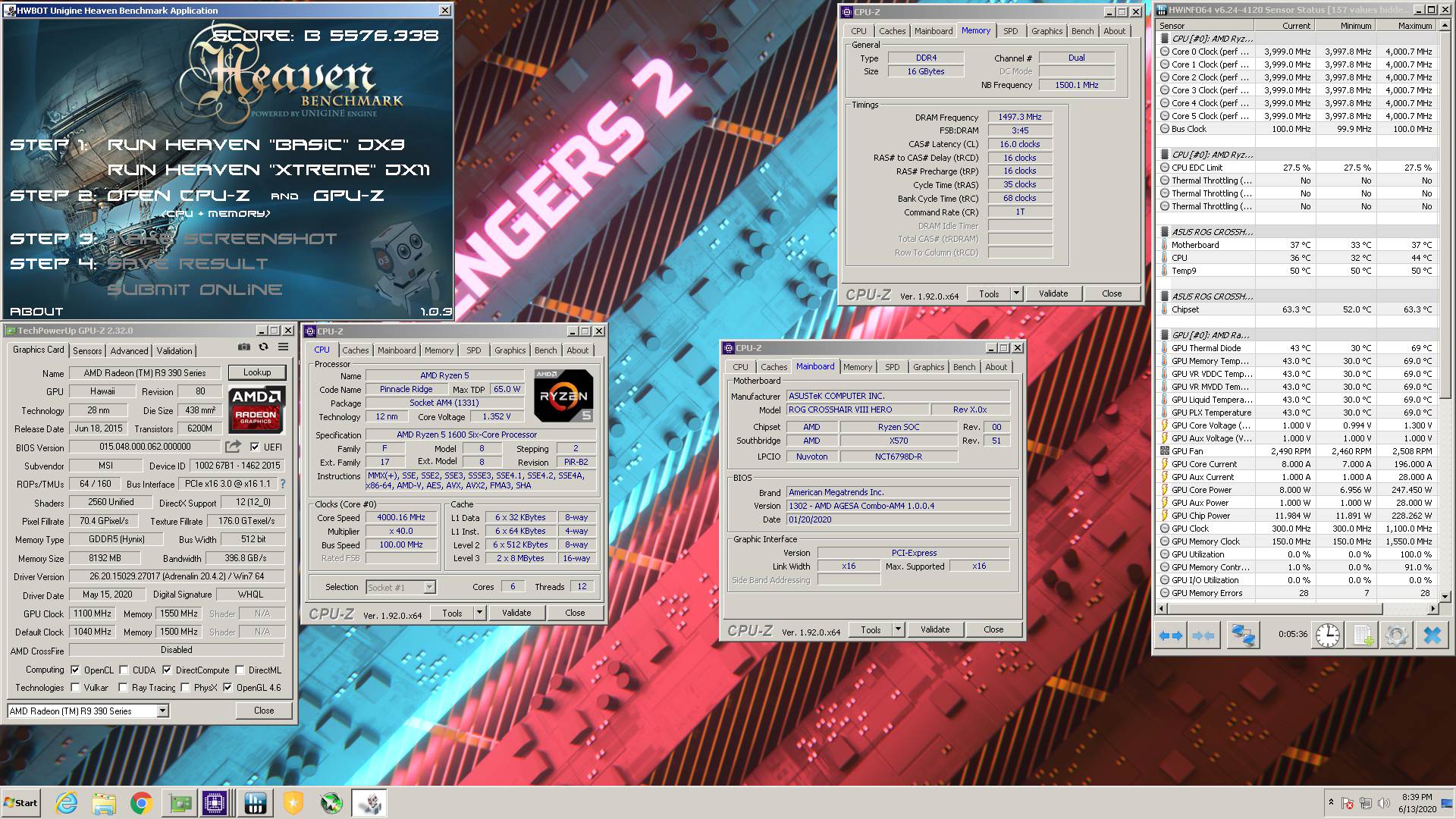The width and height of the screenshot is (1456, 819).
Task: Expand Tools arrow in CPU-Z CPU window
Action: point(479,613)
